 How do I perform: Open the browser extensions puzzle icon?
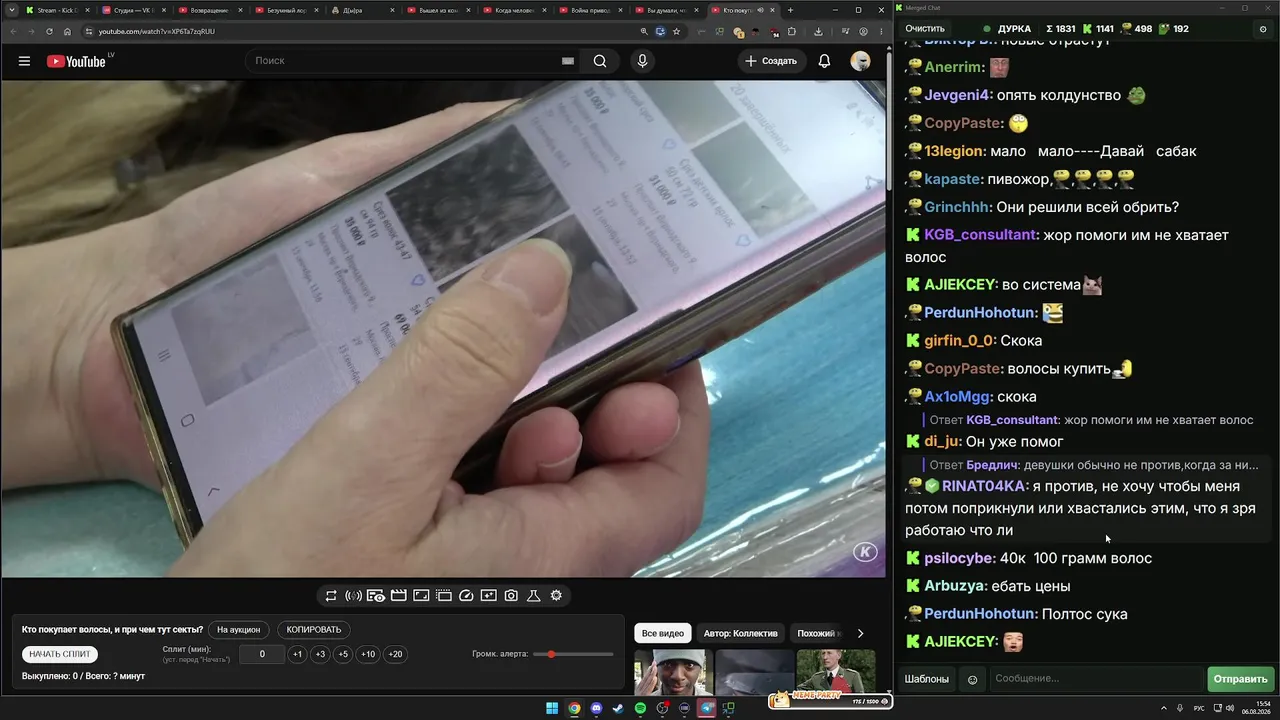(x=792, y=31)
